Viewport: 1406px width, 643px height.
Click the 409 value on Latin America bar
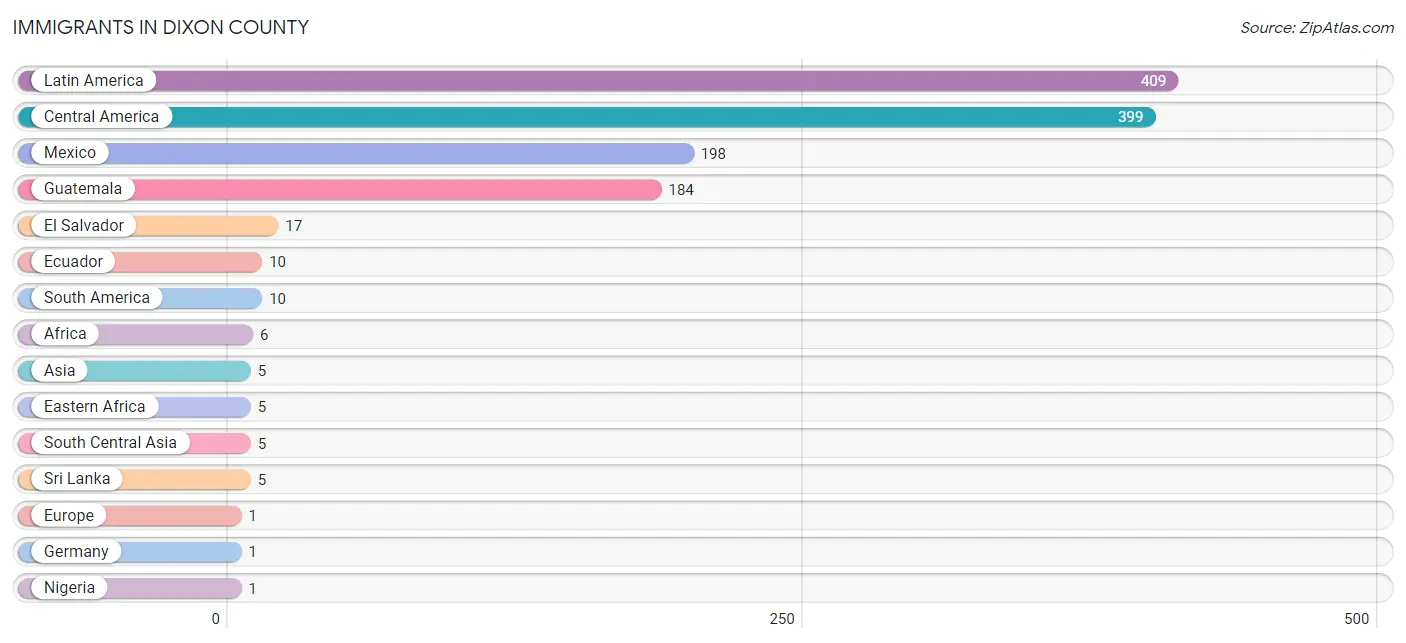(x=1153, y=81)
